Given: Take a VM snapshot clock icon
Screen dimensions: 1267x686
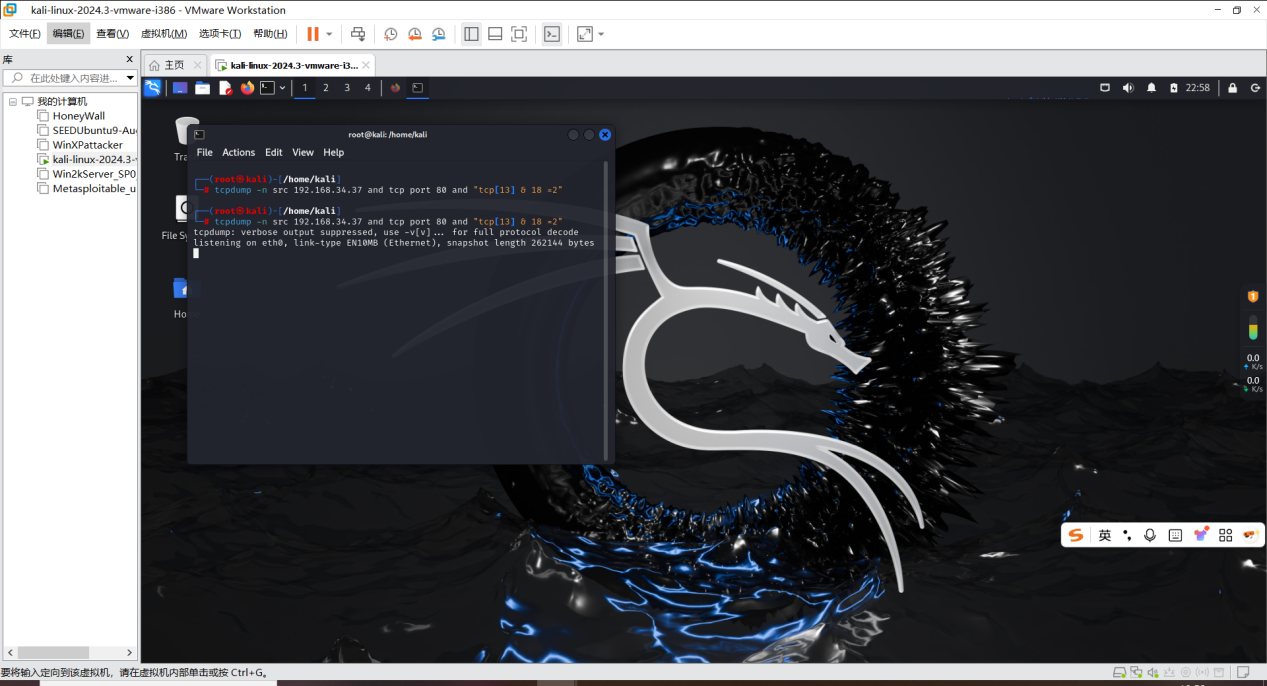Looking at the screenshot, I should (390, 34).
